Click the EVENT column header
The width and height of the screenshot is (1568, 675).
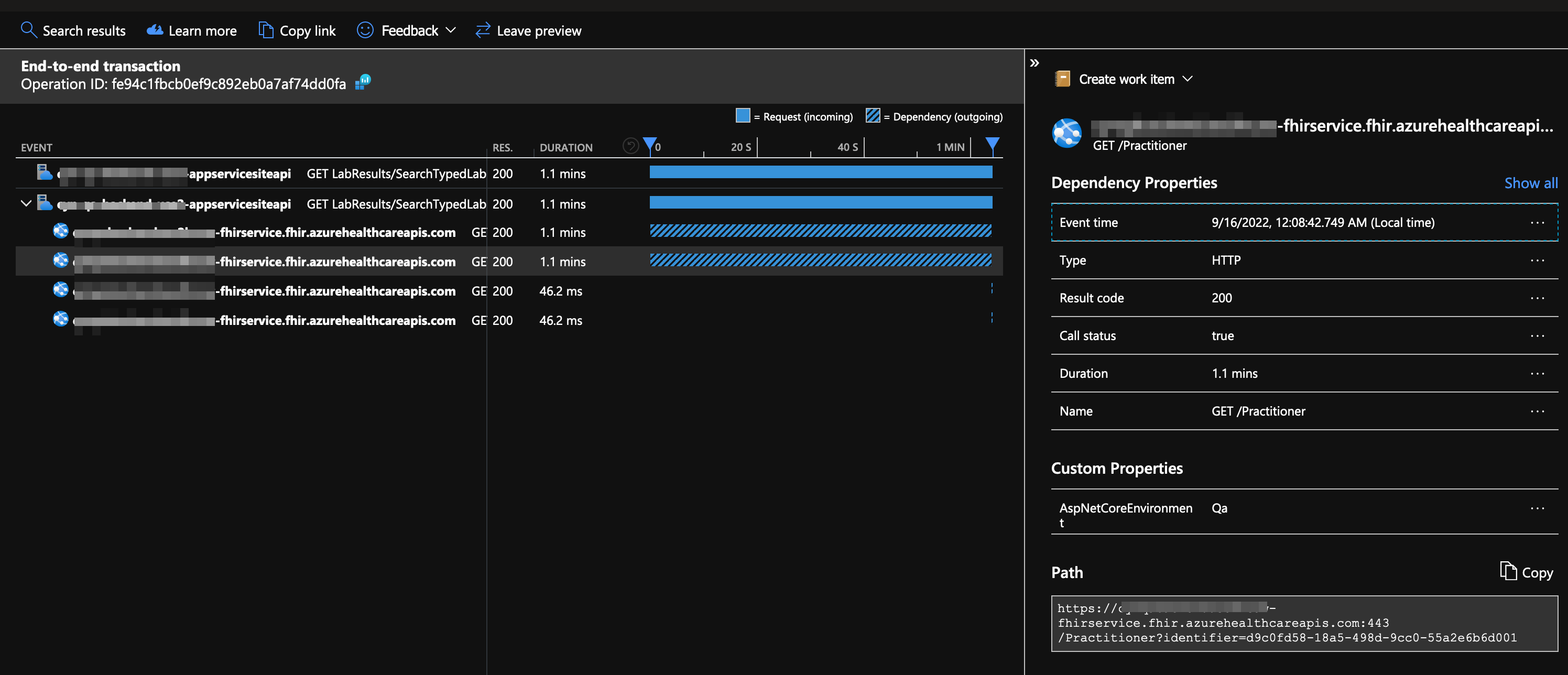click(37, 148)
